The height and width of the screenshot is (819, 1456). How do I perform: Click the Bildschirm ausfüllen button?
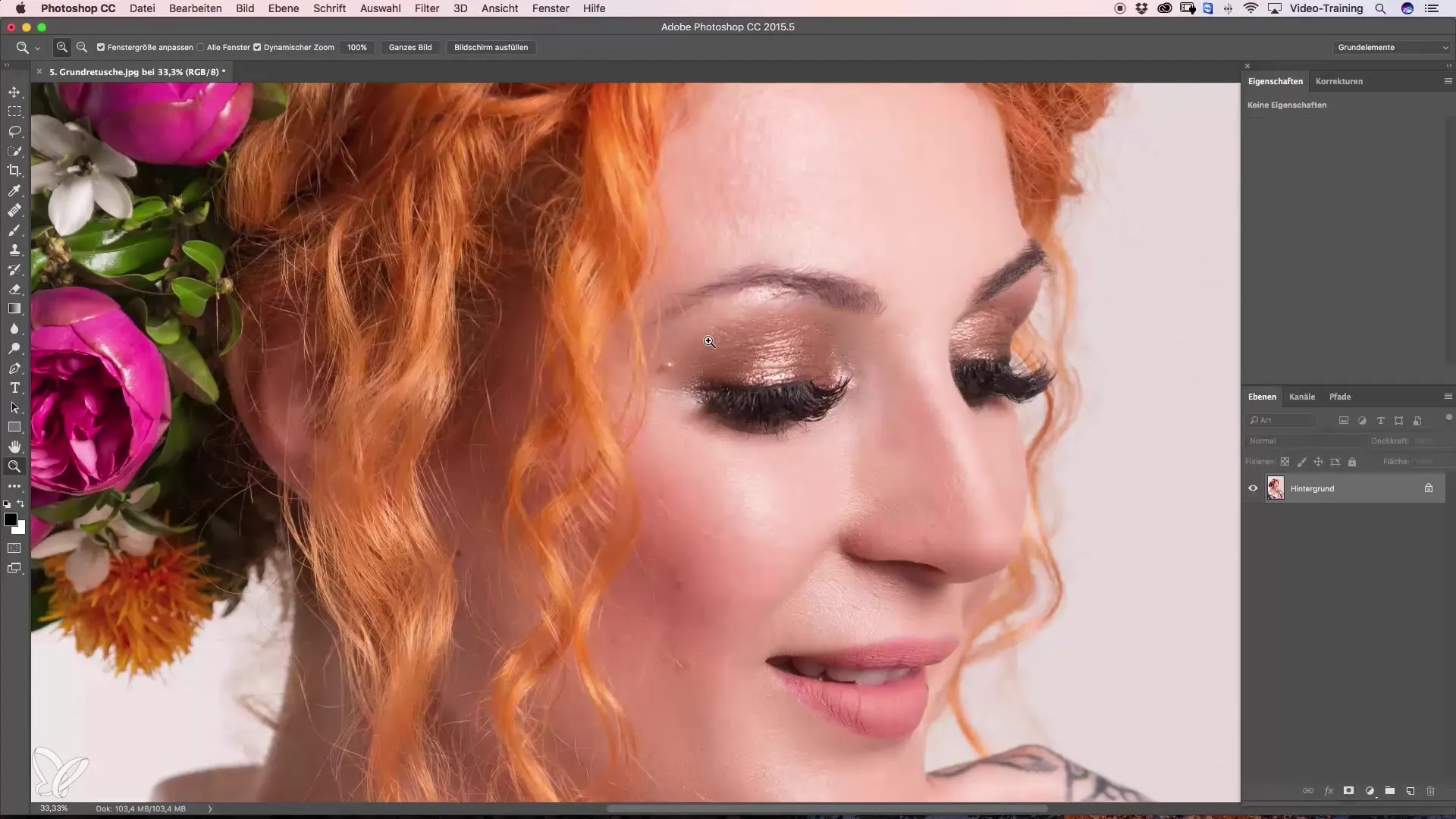pyautogui.click(x=491, y=47)
